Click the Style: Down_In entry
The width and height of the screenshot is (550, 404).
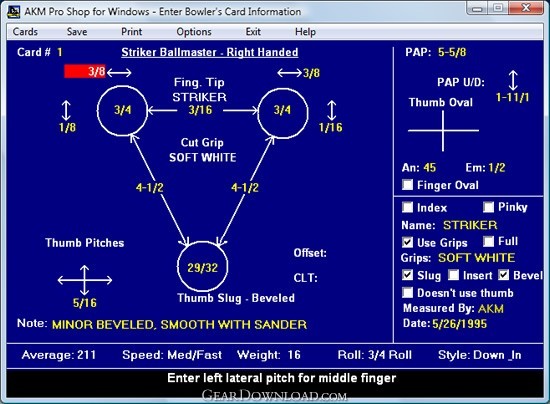(479, 355)
